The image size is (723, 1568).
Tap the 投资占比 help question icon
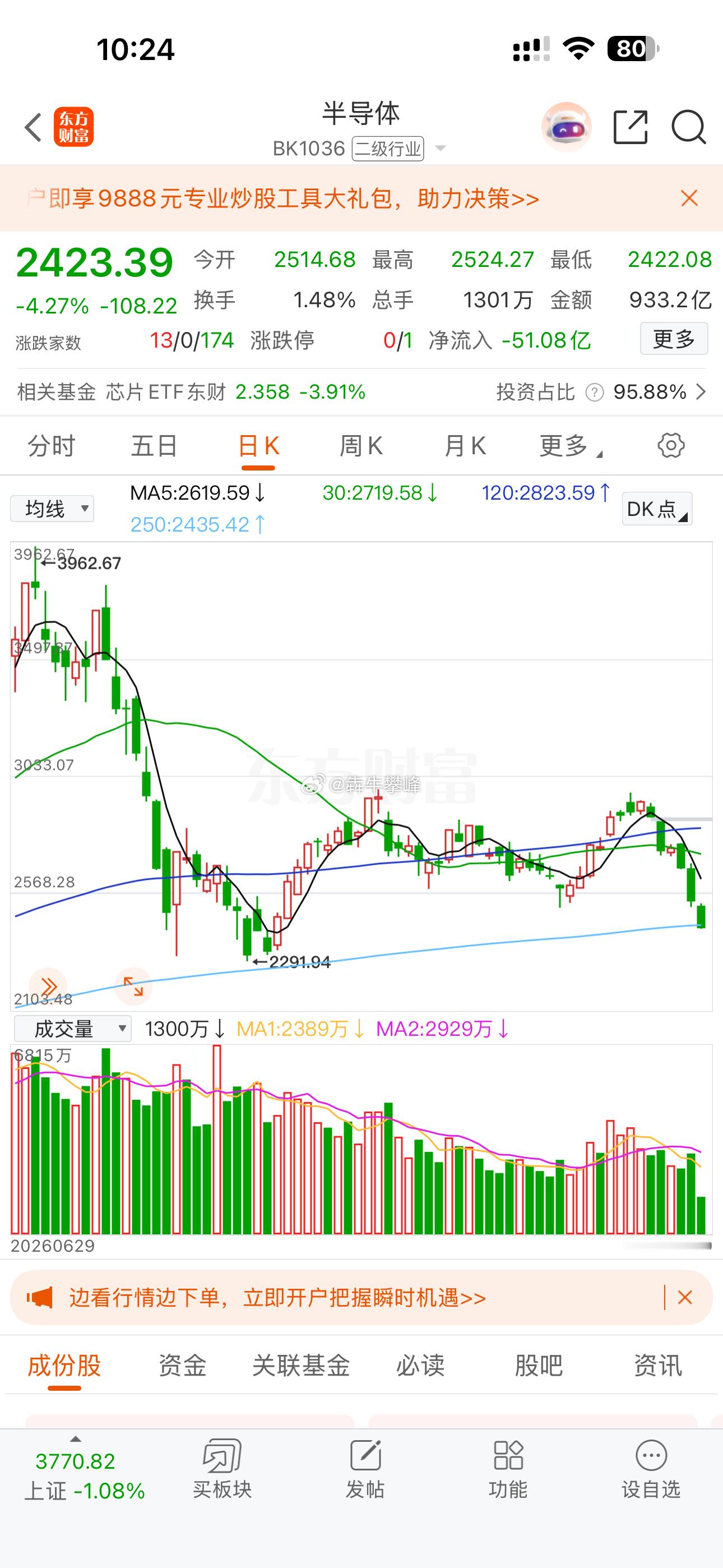tap(594, 393)
